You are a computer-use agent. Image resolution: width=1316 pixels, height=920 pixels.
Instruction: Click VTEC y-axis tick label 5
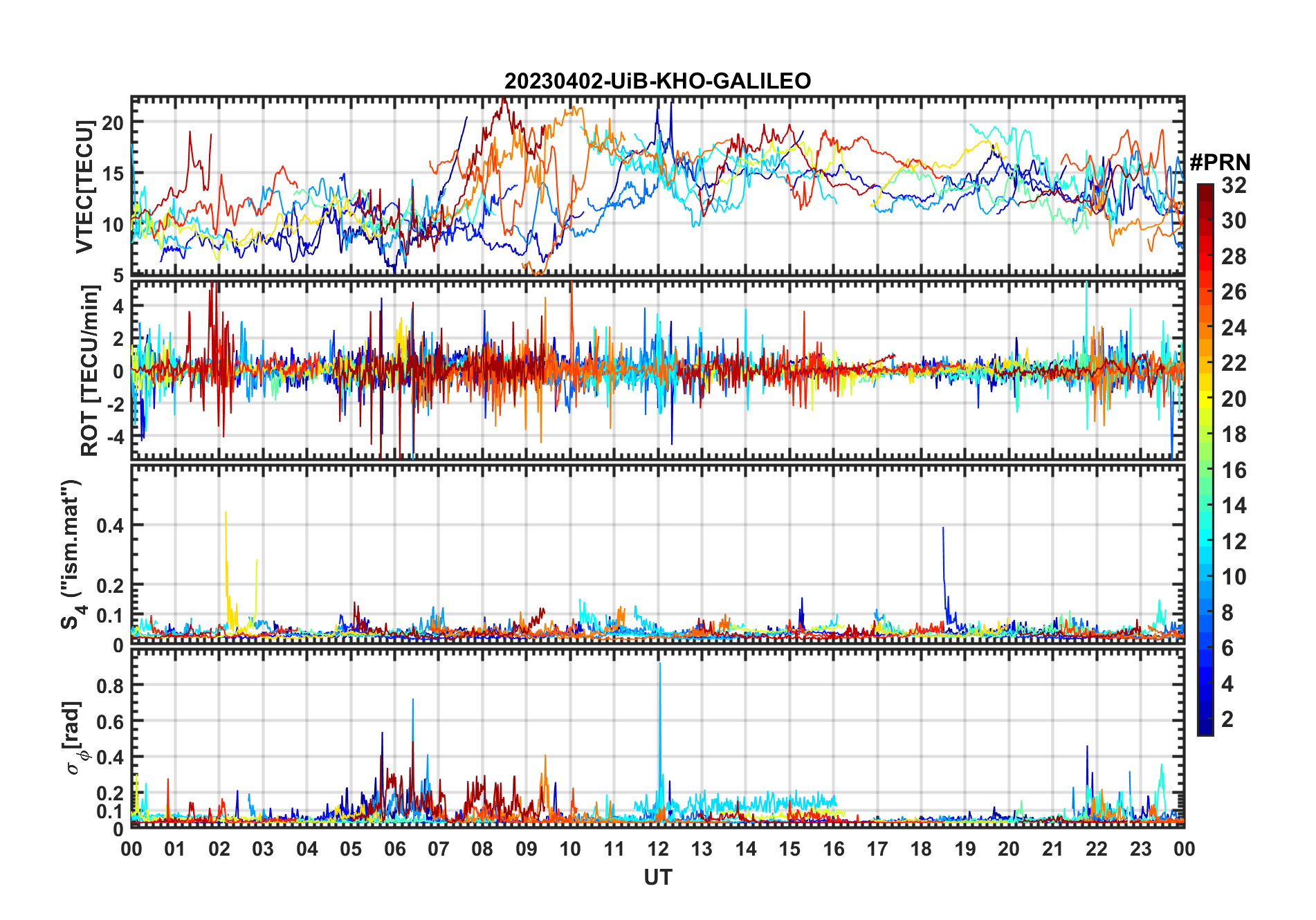[x=118, y=275]
